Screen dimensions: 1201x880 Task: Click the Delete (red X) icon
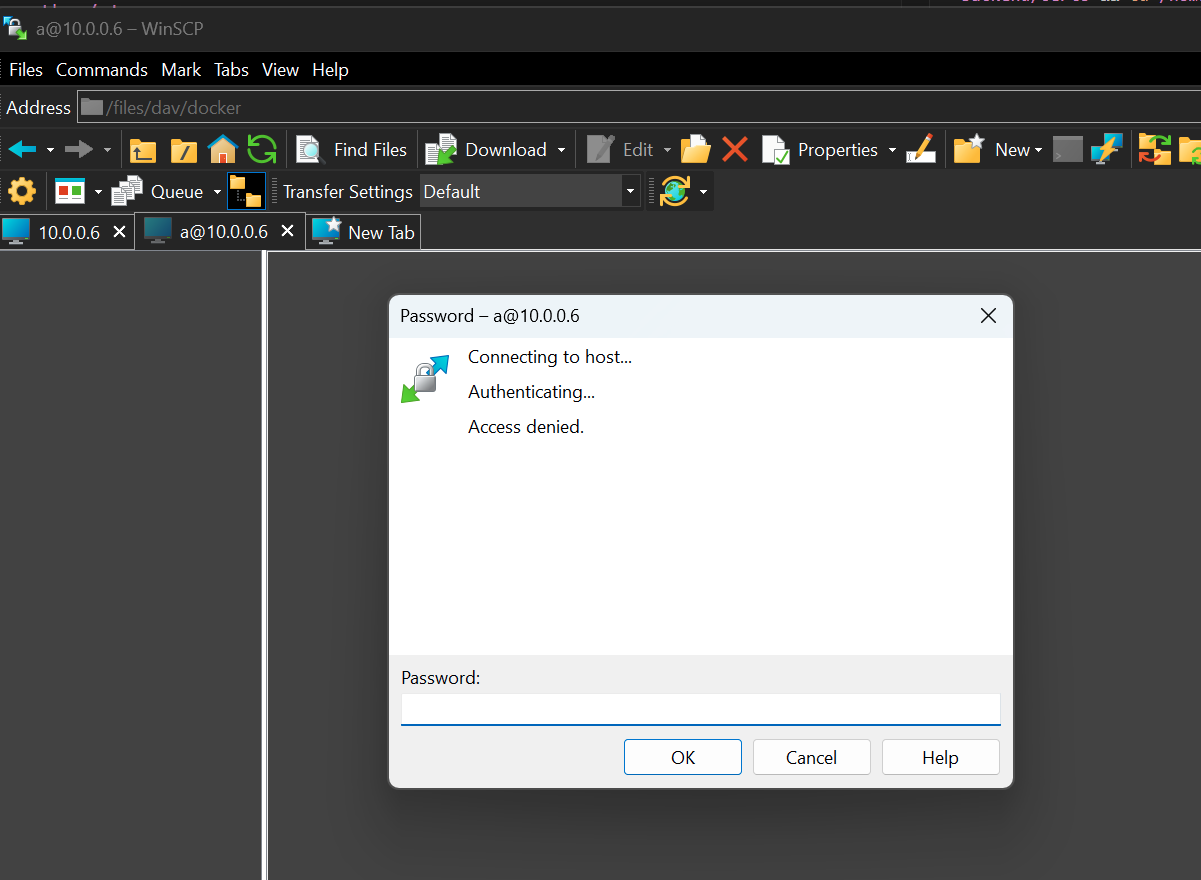click(734, 149)
